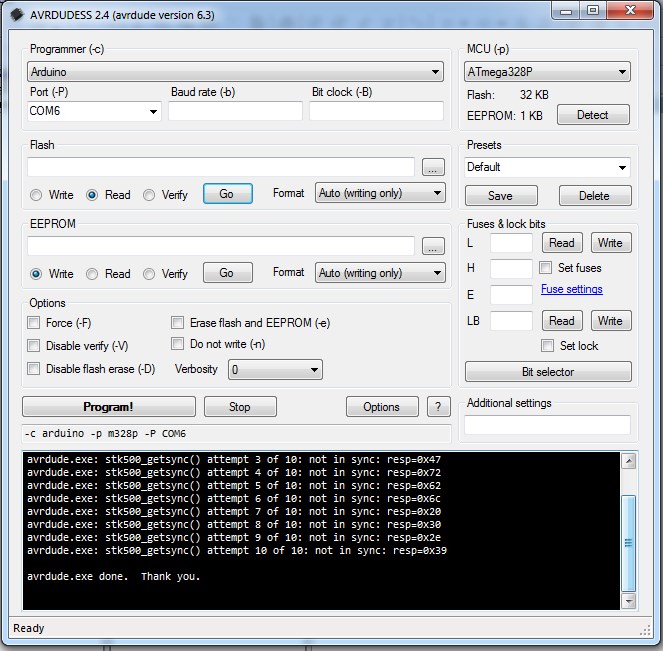Viewport: 663px width, 651px height.
Task: Read lock bits with LB Read button
Action: [x=562, y=321]
